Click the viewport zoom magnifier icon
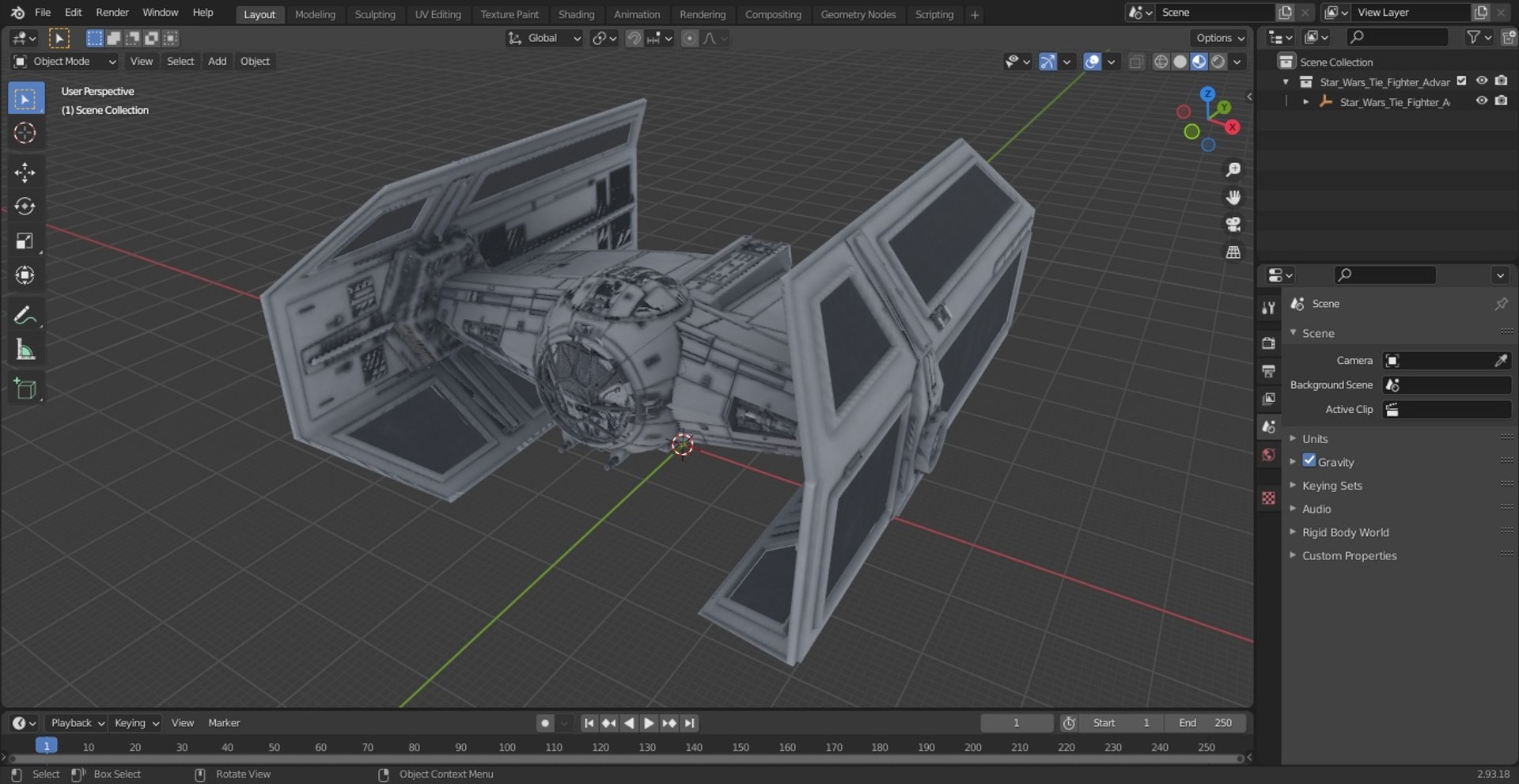 1233,170
